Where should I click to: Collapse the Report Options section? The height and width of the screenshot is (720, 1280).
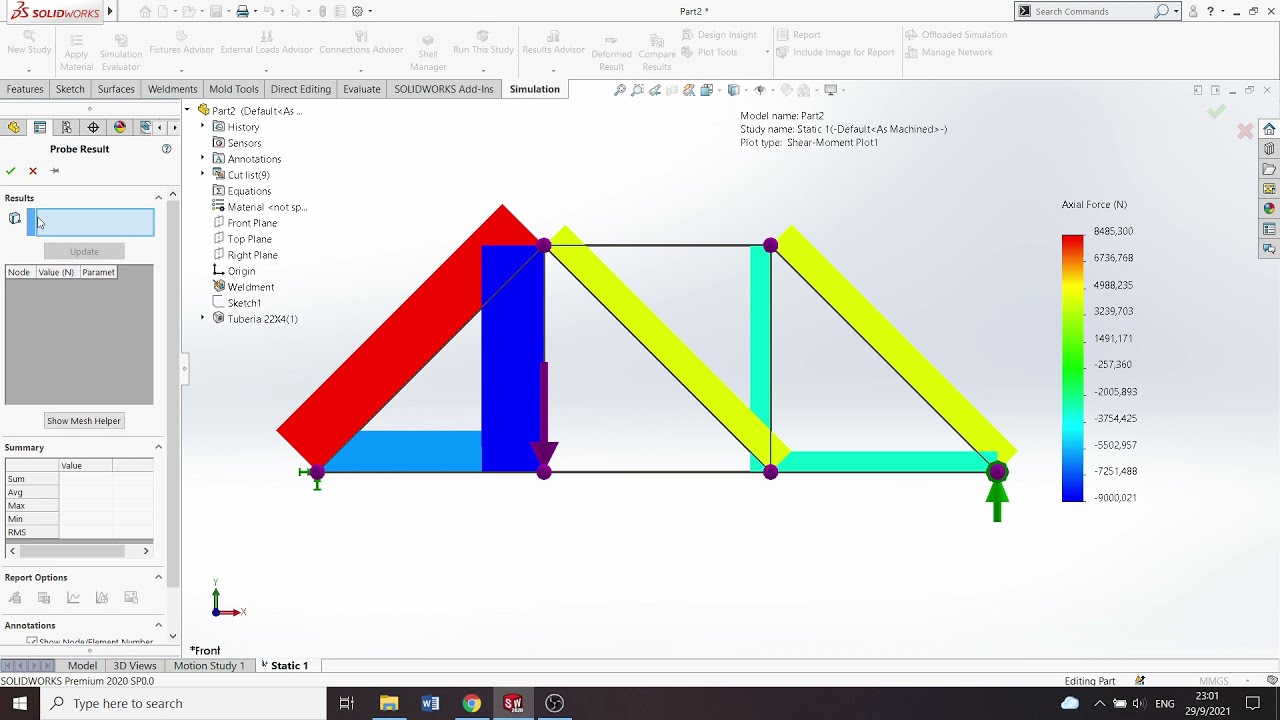pos(158,577)
